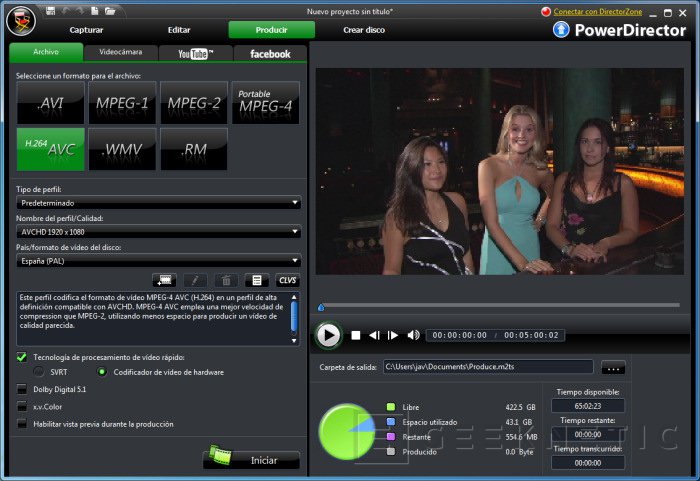Open the AVCHD 1920 x 1080 quality dropdown

pyautogui.click(x=158, y=232)
